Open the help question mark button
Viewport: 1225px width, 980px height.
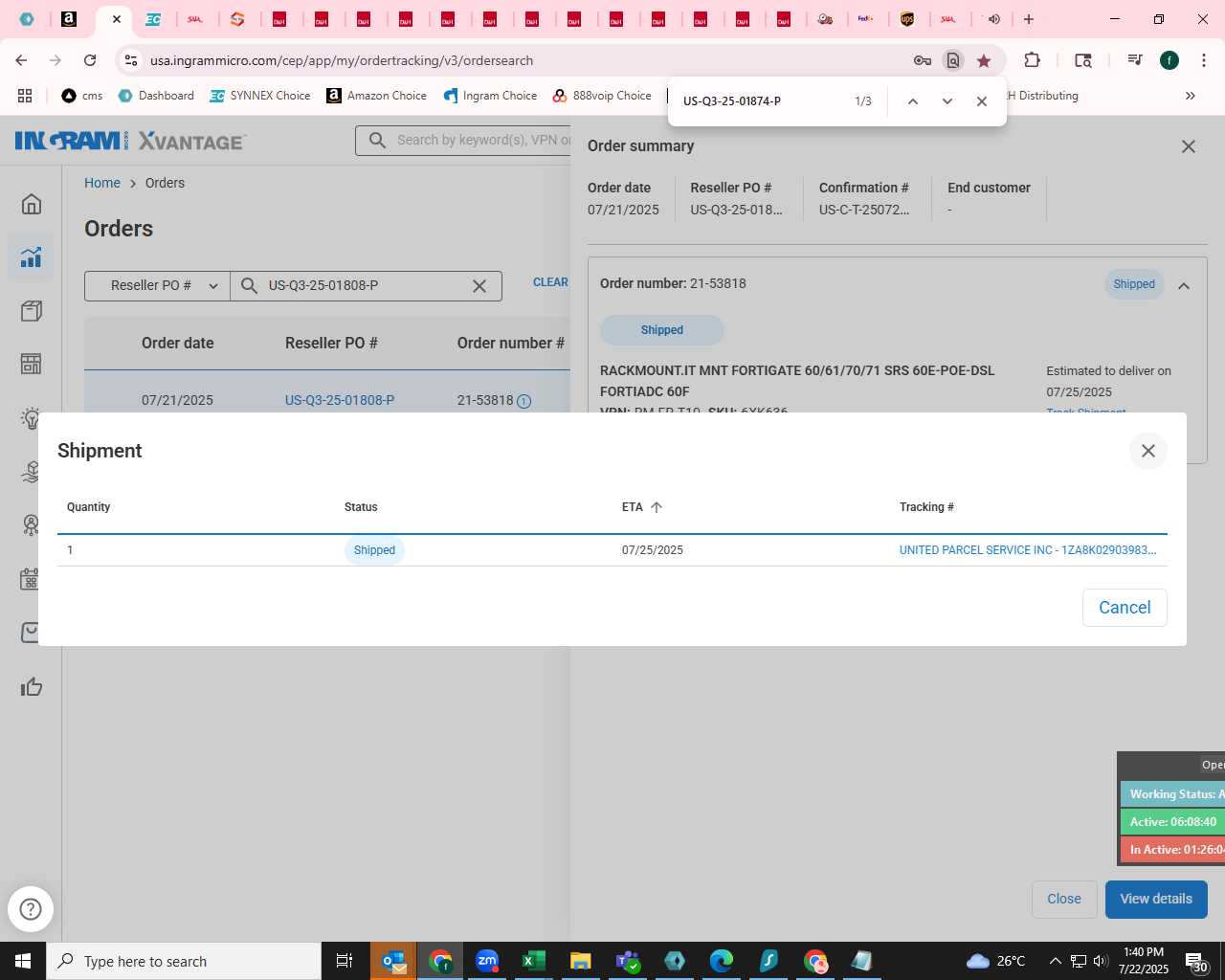click(31, 909)
